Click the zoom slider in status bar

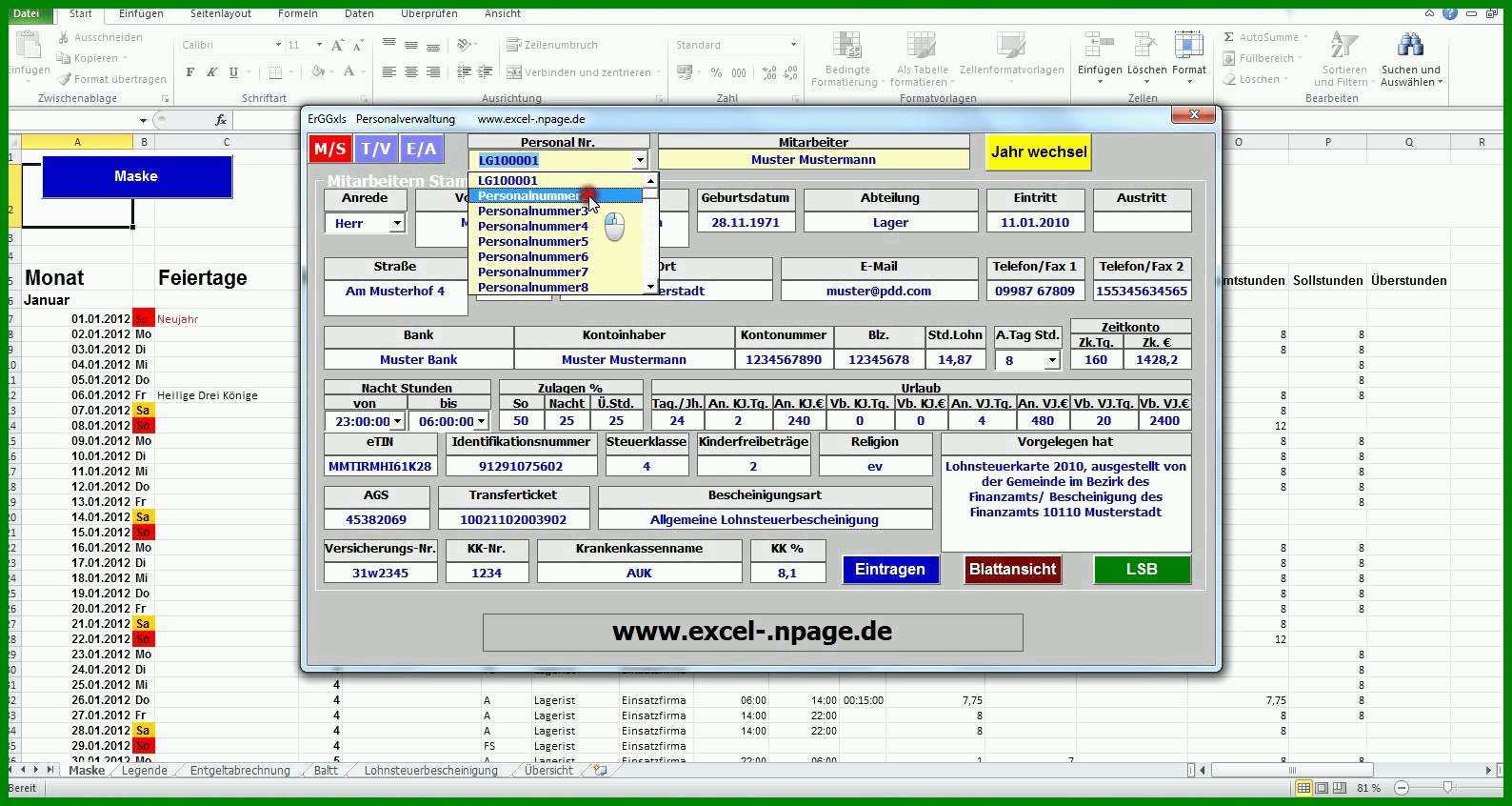coord(1447,788)
